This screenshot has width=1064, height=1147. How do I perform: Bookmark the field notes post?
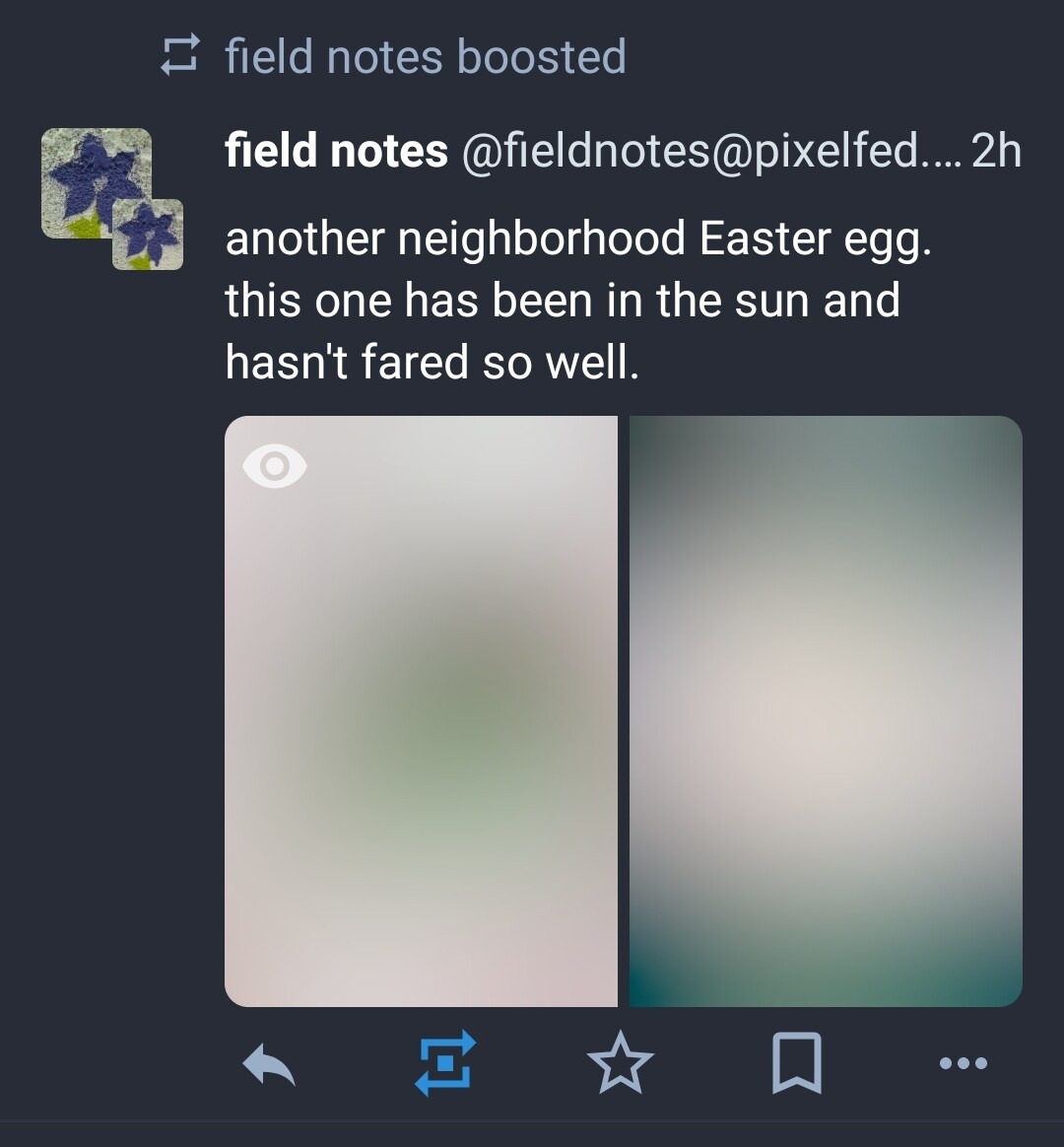coord(796,1063)
